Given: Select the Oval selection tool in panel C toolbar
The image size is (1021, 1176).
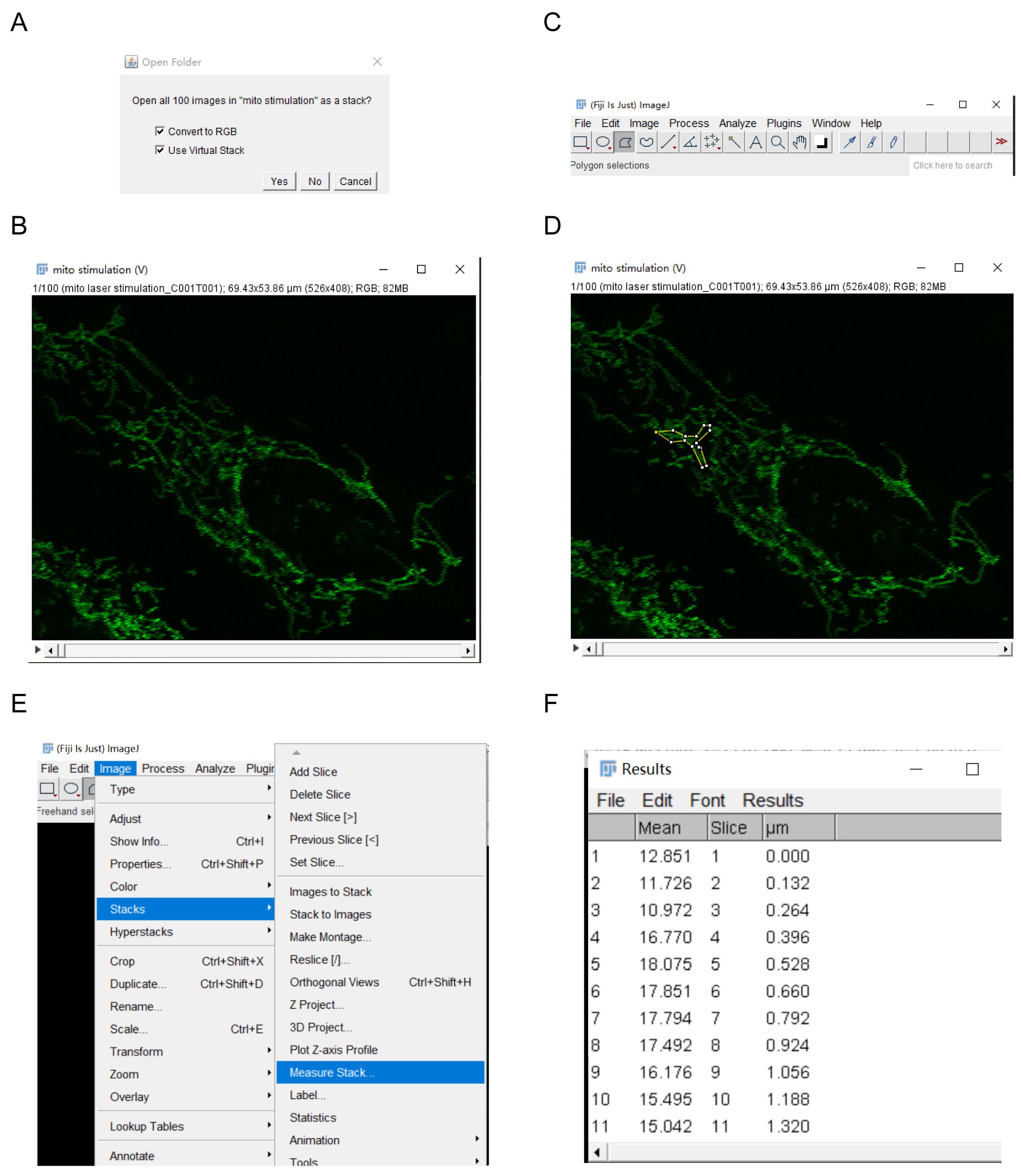Looking at the screenshot, I should tap(603, 142).
